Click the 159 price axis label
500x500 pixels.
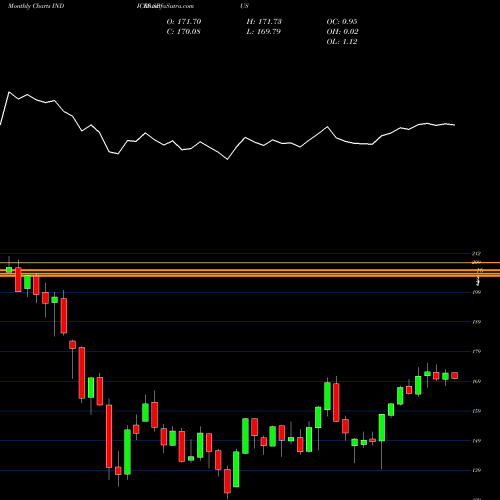[477, 411]
